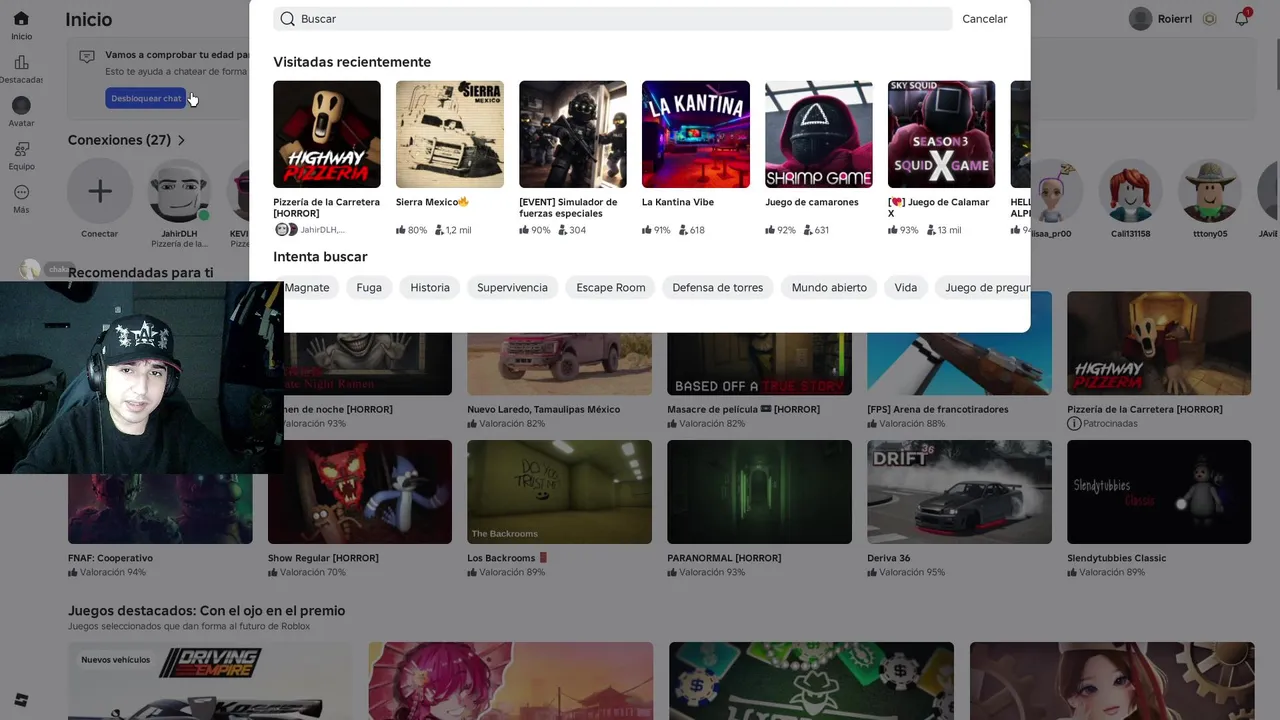Click the Visitadas recientemente heading
1280x720 pixels.
pos(352,62)
